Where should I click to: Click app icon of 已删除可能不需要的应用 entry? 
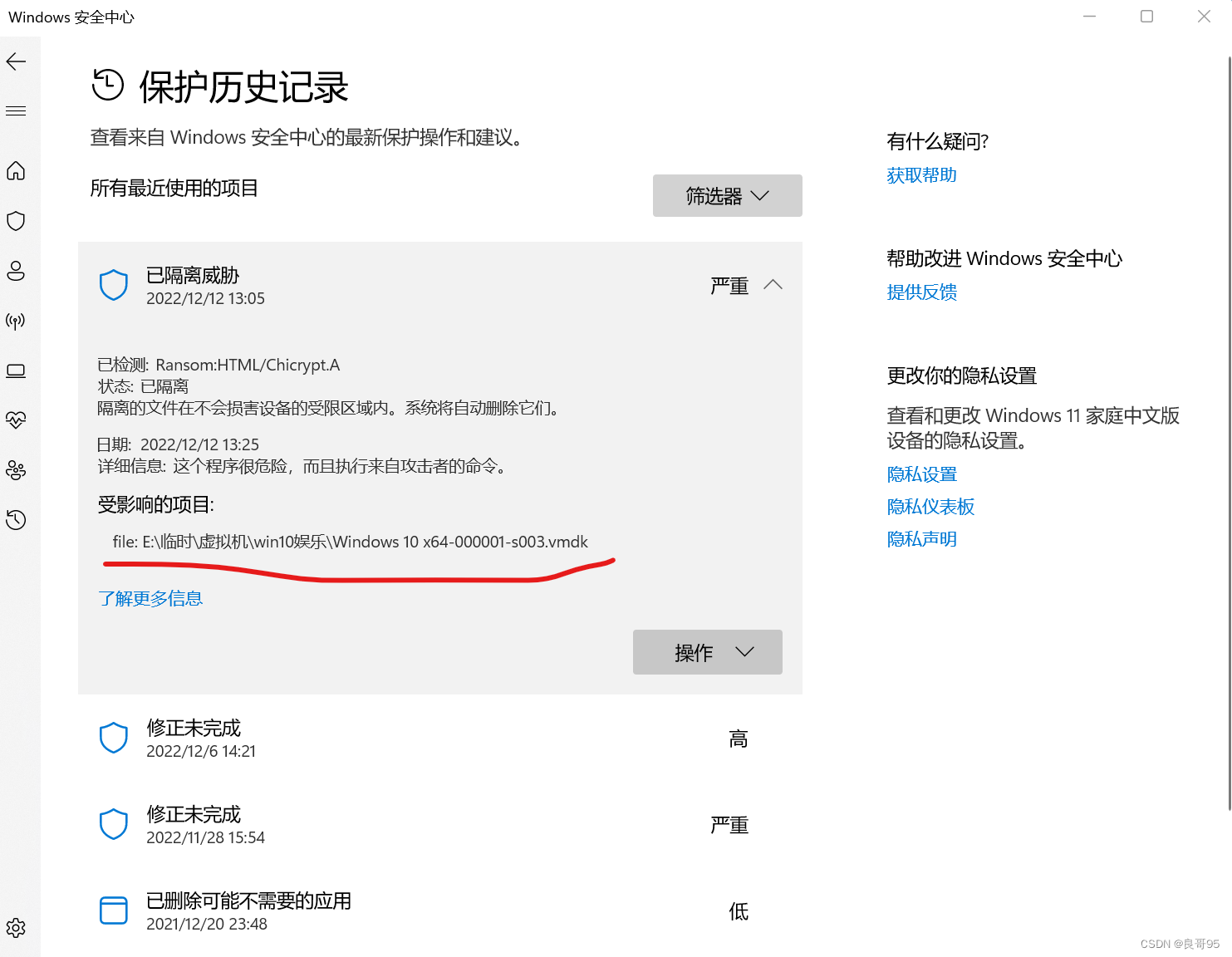coord(114,910)
